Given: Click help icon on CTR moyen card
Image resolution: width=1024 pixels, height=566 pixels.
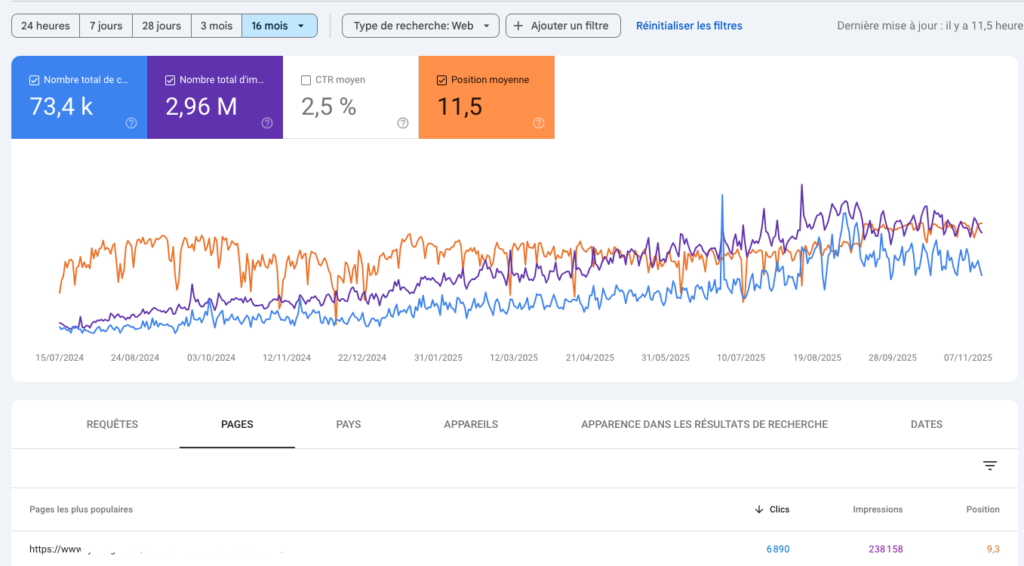Looking at the screenshot, I should tap(402, 123).
